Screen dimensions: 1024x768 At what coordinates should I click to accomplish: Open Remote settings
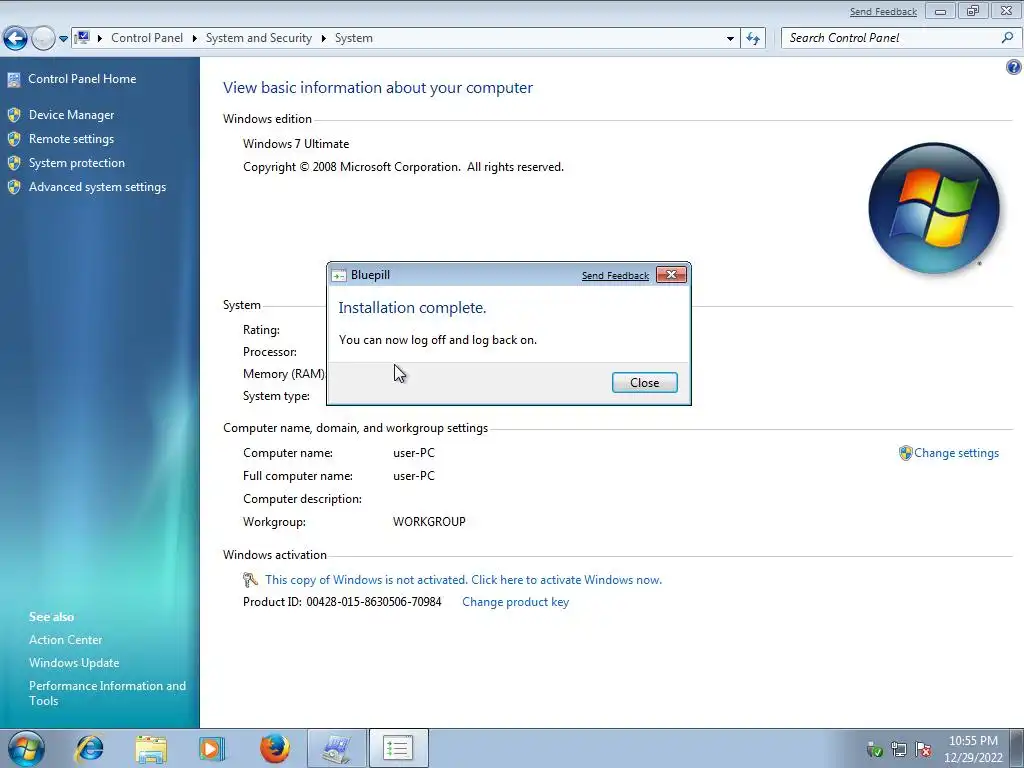[x=71, y=139]
